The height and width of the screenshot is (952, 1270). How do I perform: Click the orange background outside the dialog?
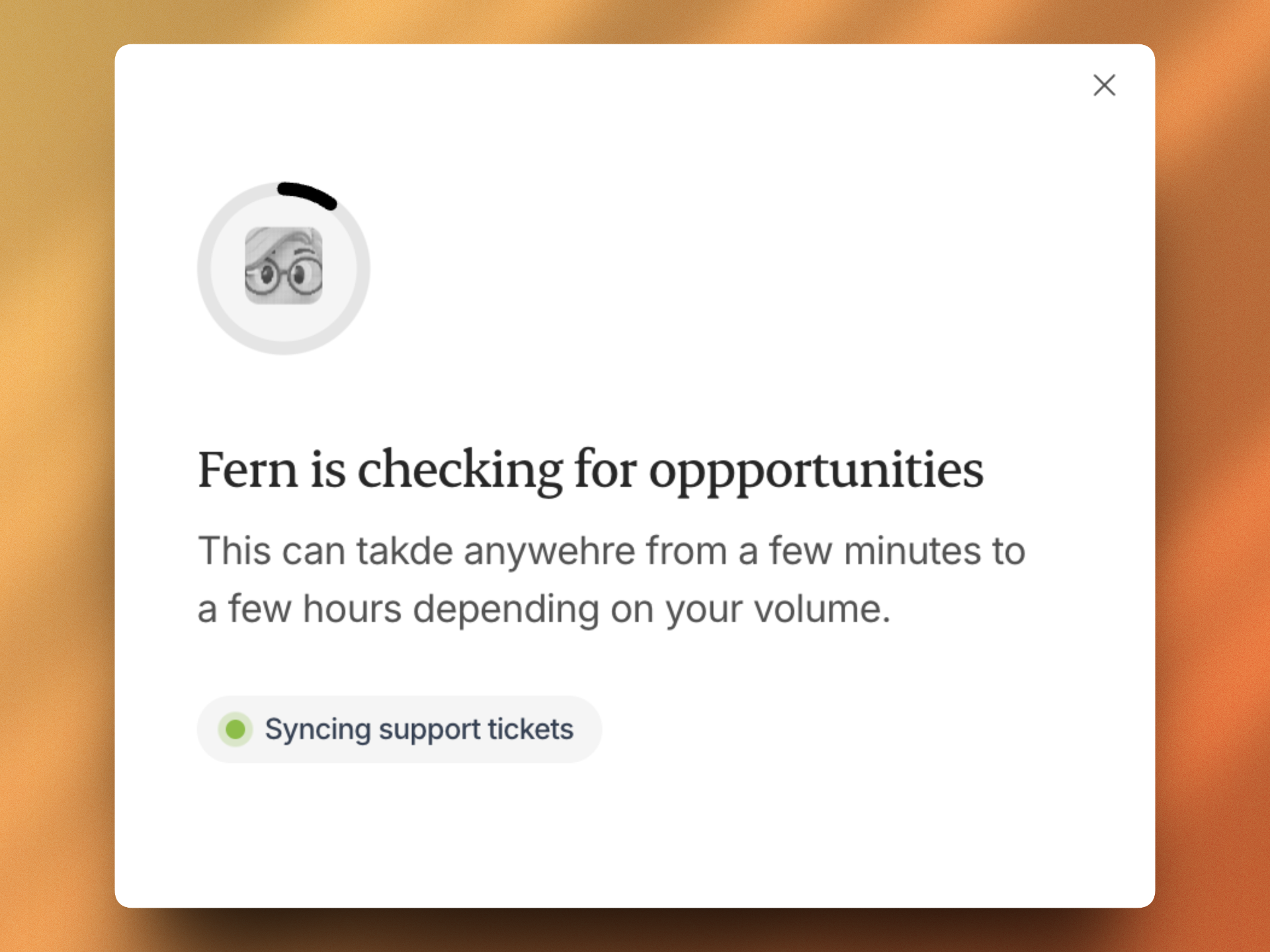(x=53, y=476)
